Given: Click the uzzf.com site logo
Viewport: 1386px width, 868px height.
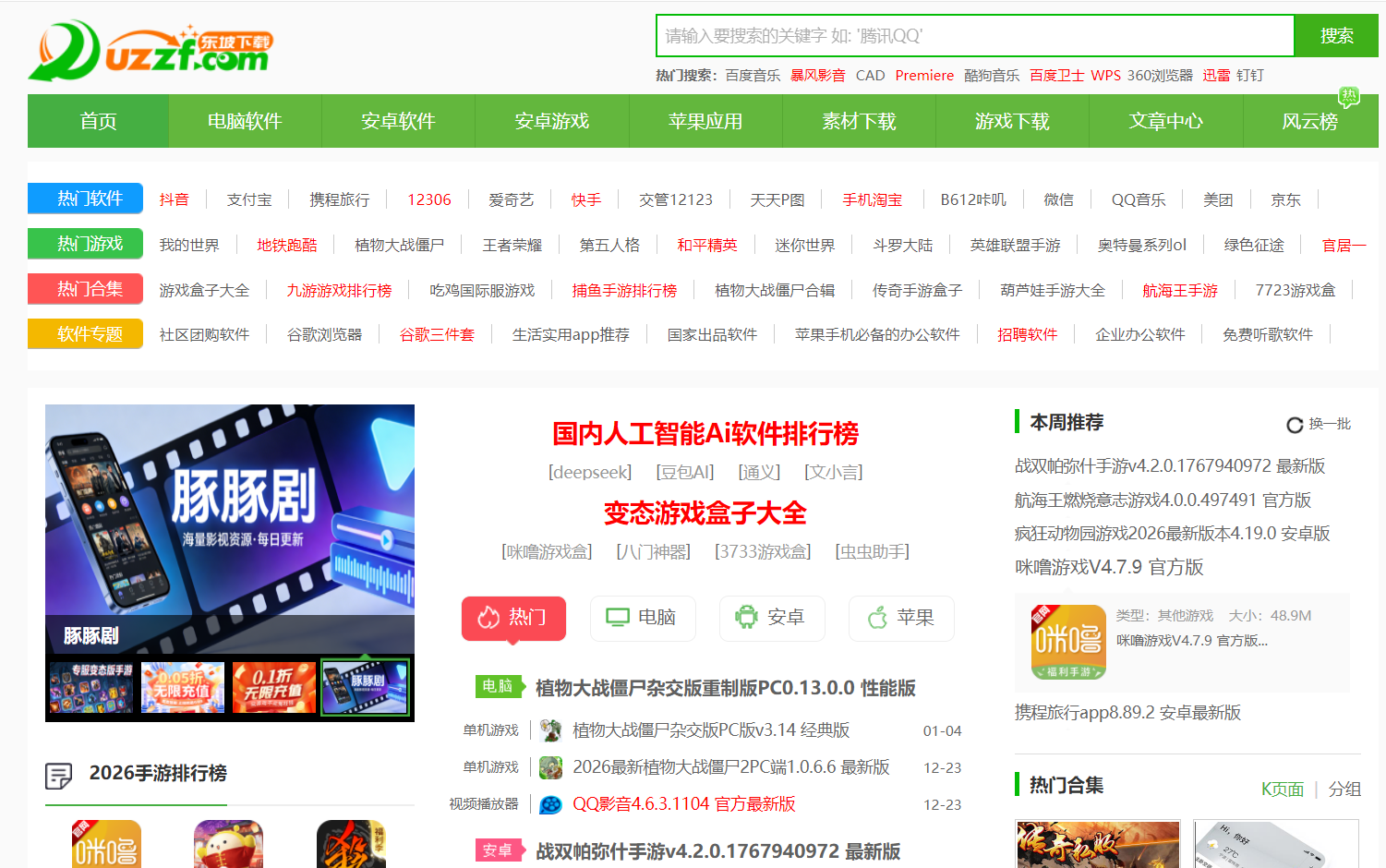Looking at the screenshot, I should point(151,51).
